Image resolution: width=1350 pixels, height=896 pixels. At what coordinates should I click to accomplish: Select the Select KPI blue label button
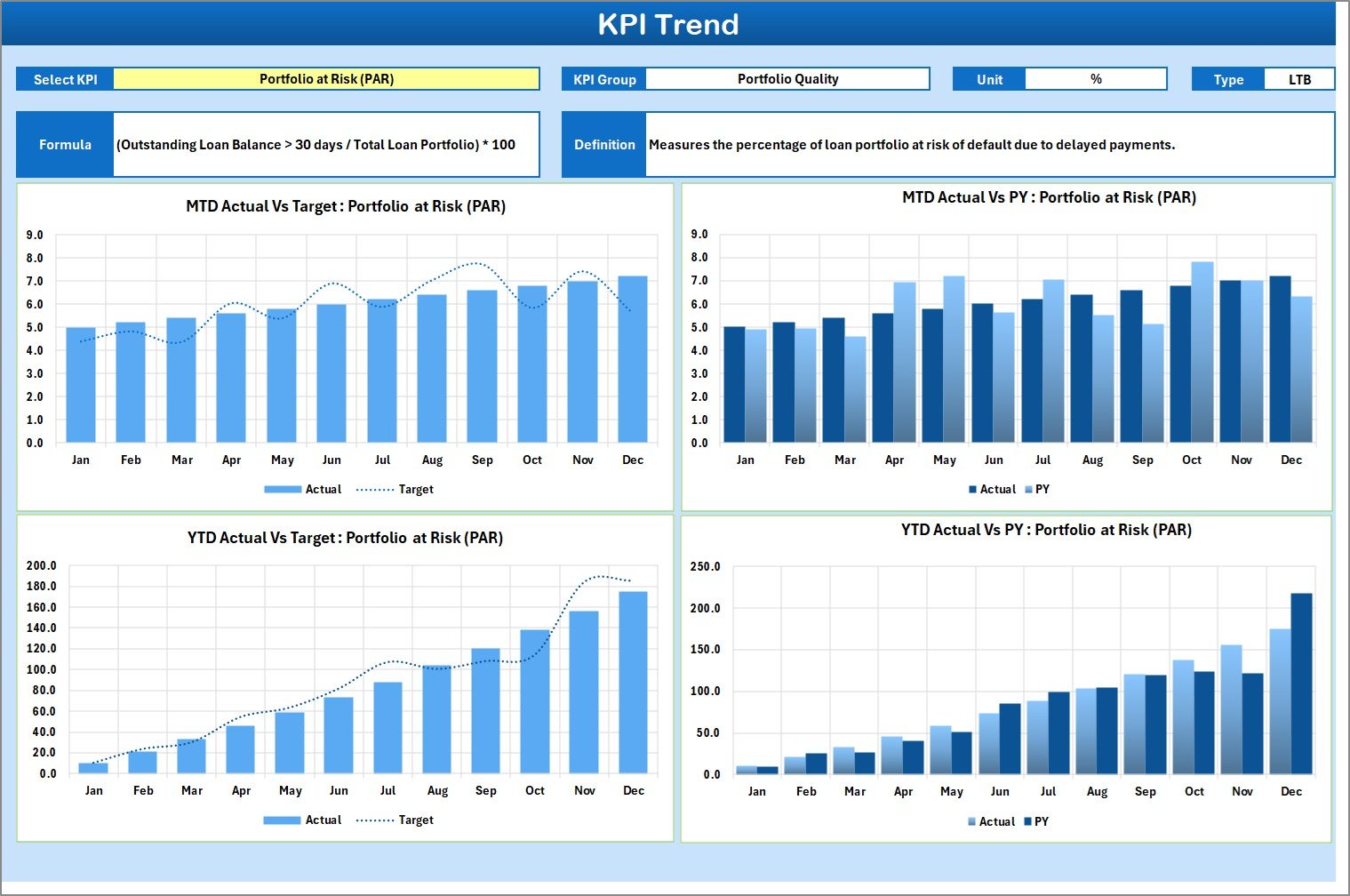coord(64,78)
